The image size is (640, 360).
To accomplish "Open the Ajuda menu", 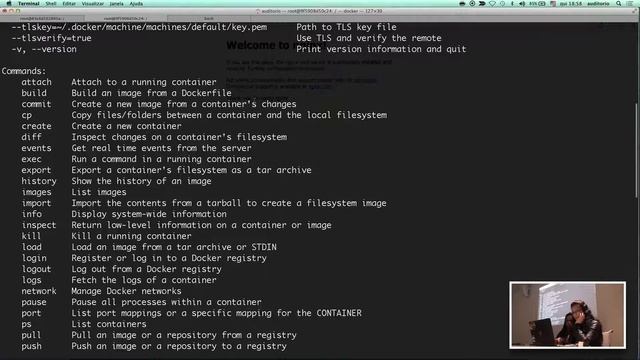I will click(136, 4).
